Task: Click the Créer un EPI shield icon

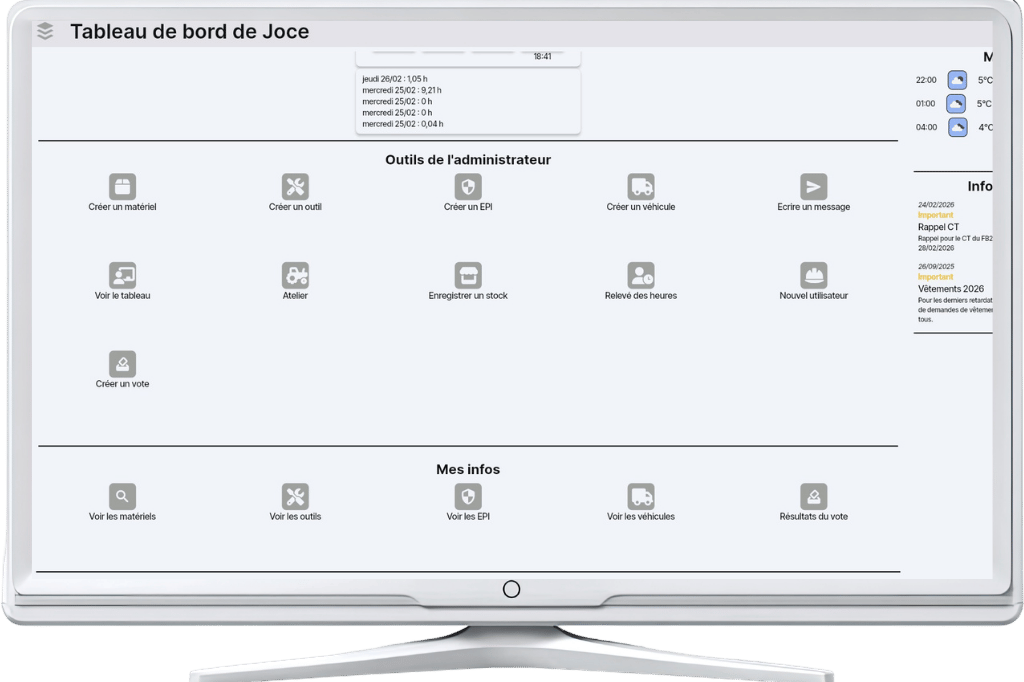Action: click(x=467, y=184)
